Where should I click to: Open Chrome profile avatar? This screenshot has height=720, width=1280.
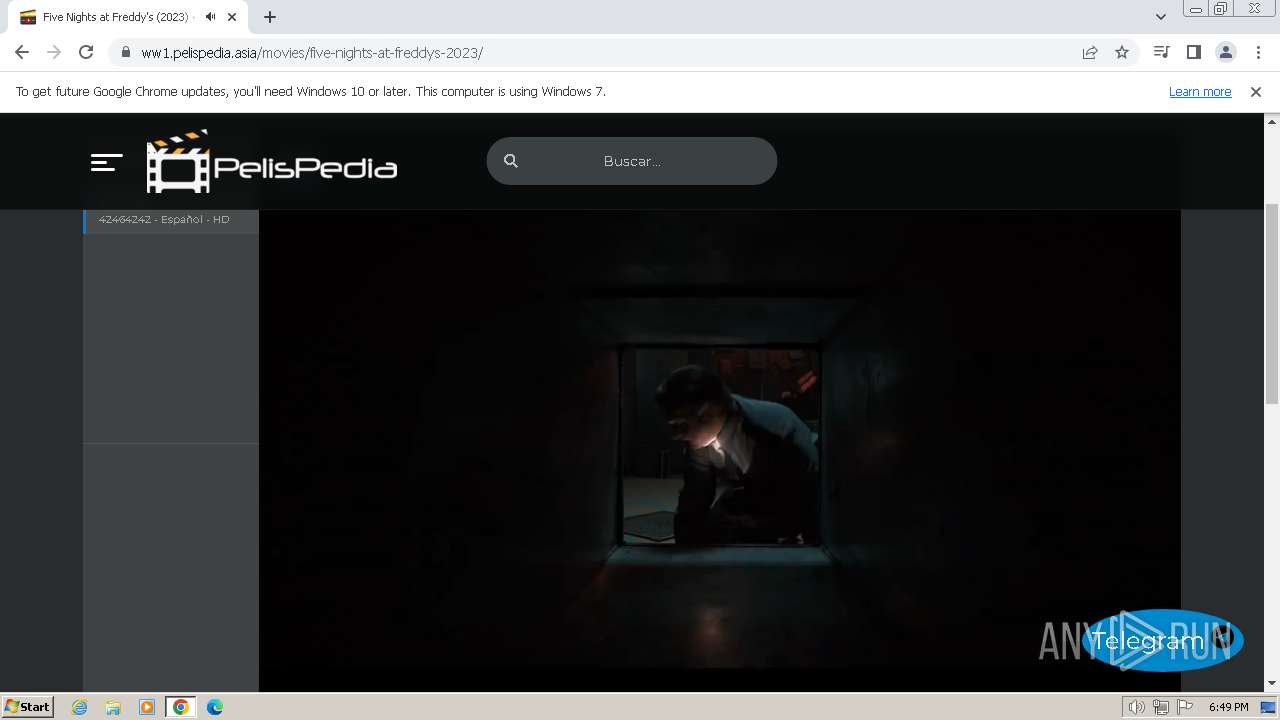(1225, 52)
